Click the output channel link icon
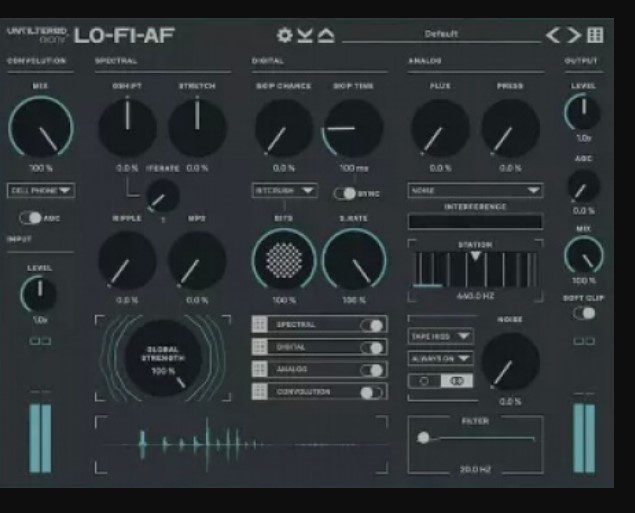Viewport: 635px width, 513px height. tap(584, 341)
